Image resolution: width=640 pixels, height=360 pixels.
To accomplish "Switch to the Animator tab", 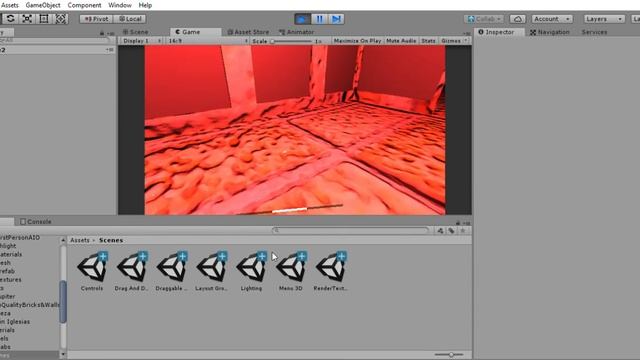I will click(x=296, y=32).
